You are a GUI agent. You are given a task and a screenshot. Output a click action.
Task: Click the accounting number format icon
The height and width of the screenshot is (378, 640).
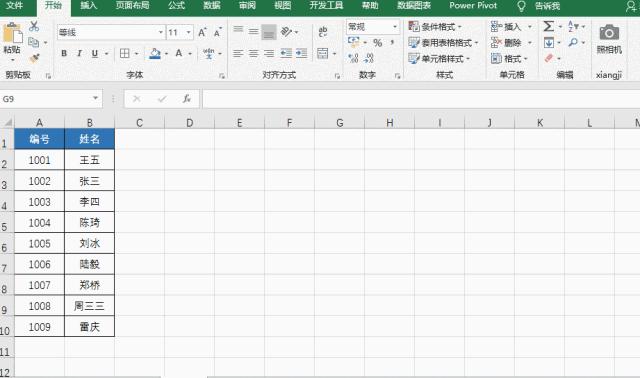(353, 42)
